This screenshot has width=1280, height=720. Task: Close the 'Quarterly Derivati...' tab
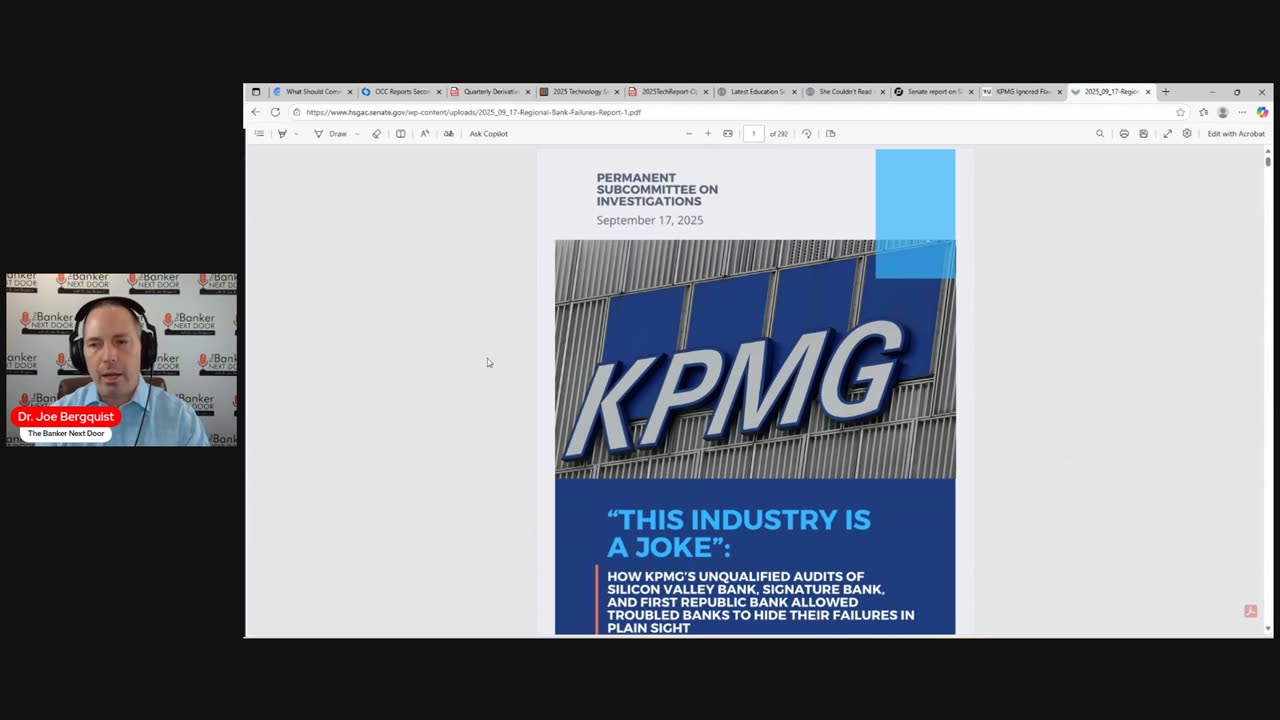point(528,92)
